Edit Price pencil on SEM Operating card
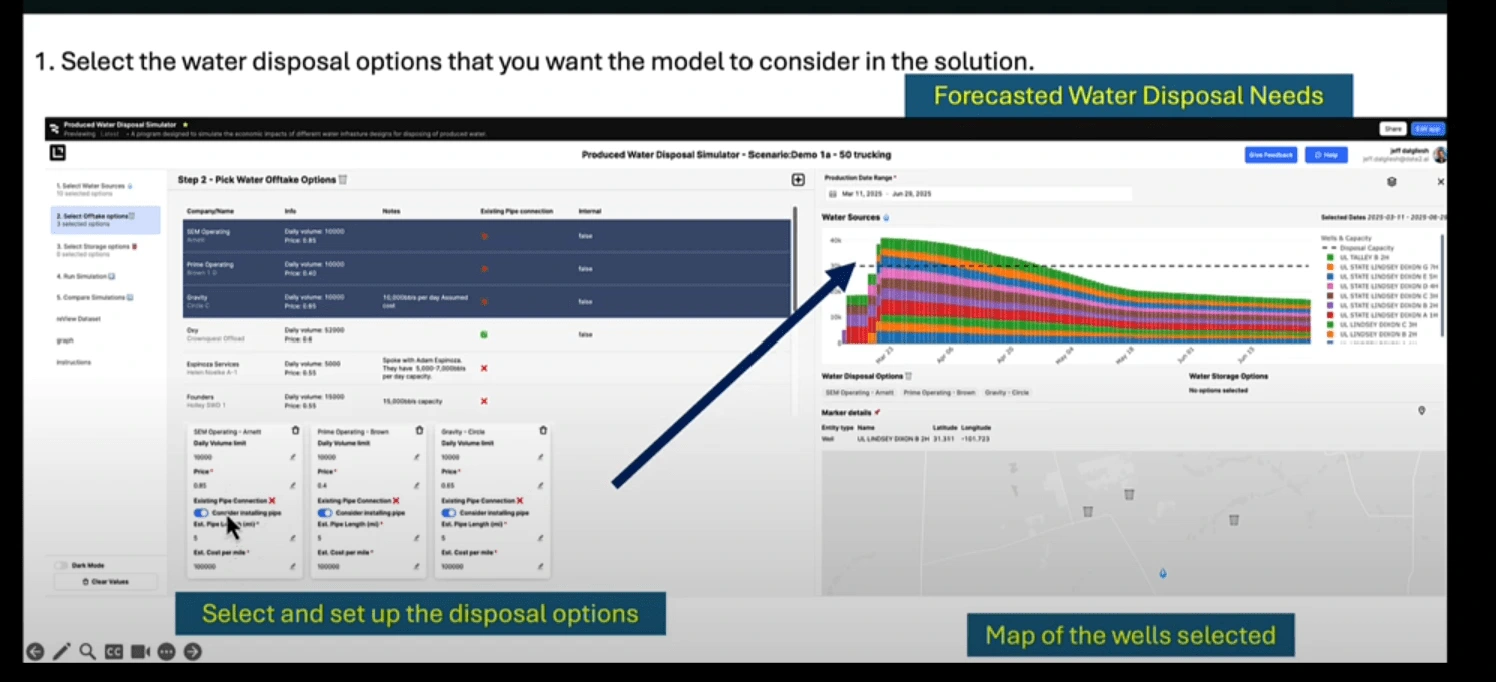Image resolution: width=1496 pixels, height=682 pixels. 293,485
